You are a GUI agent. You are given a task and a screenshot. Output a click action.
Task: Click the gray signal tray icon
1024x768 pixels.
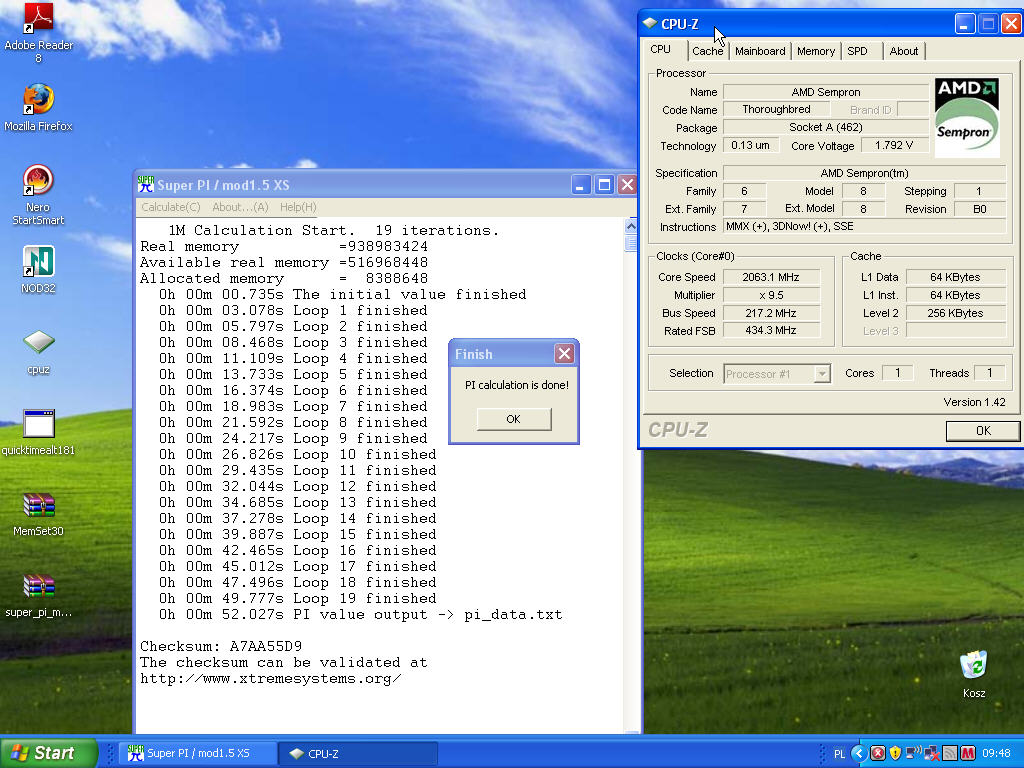tap(950, 754)
